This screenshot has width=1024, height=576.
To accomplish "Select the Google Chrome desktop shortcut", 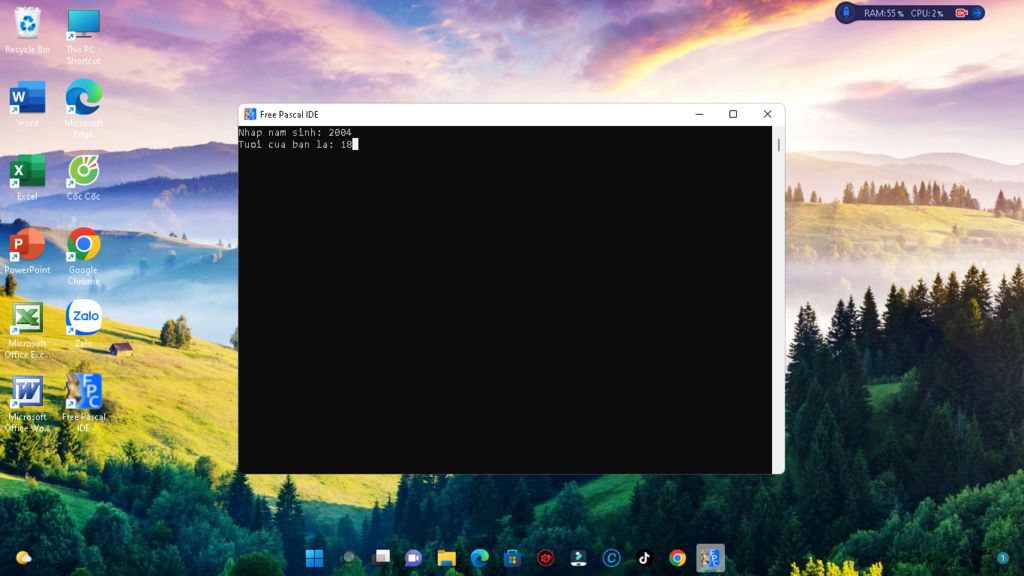I will point(83,256).
